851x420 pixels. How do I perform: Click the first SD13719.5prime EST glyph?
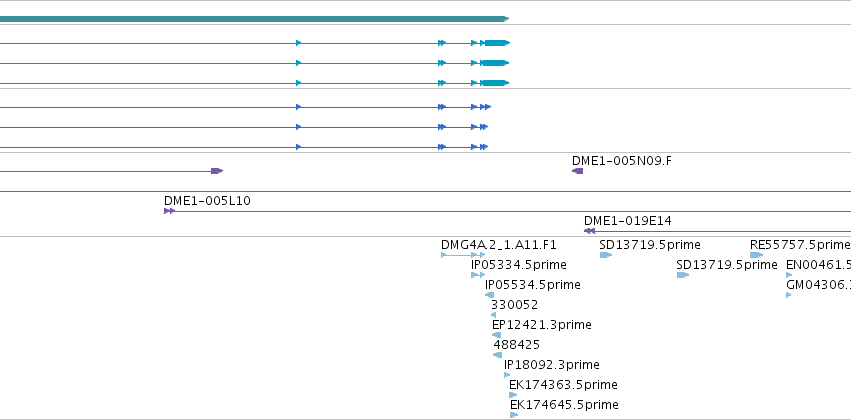606,255
